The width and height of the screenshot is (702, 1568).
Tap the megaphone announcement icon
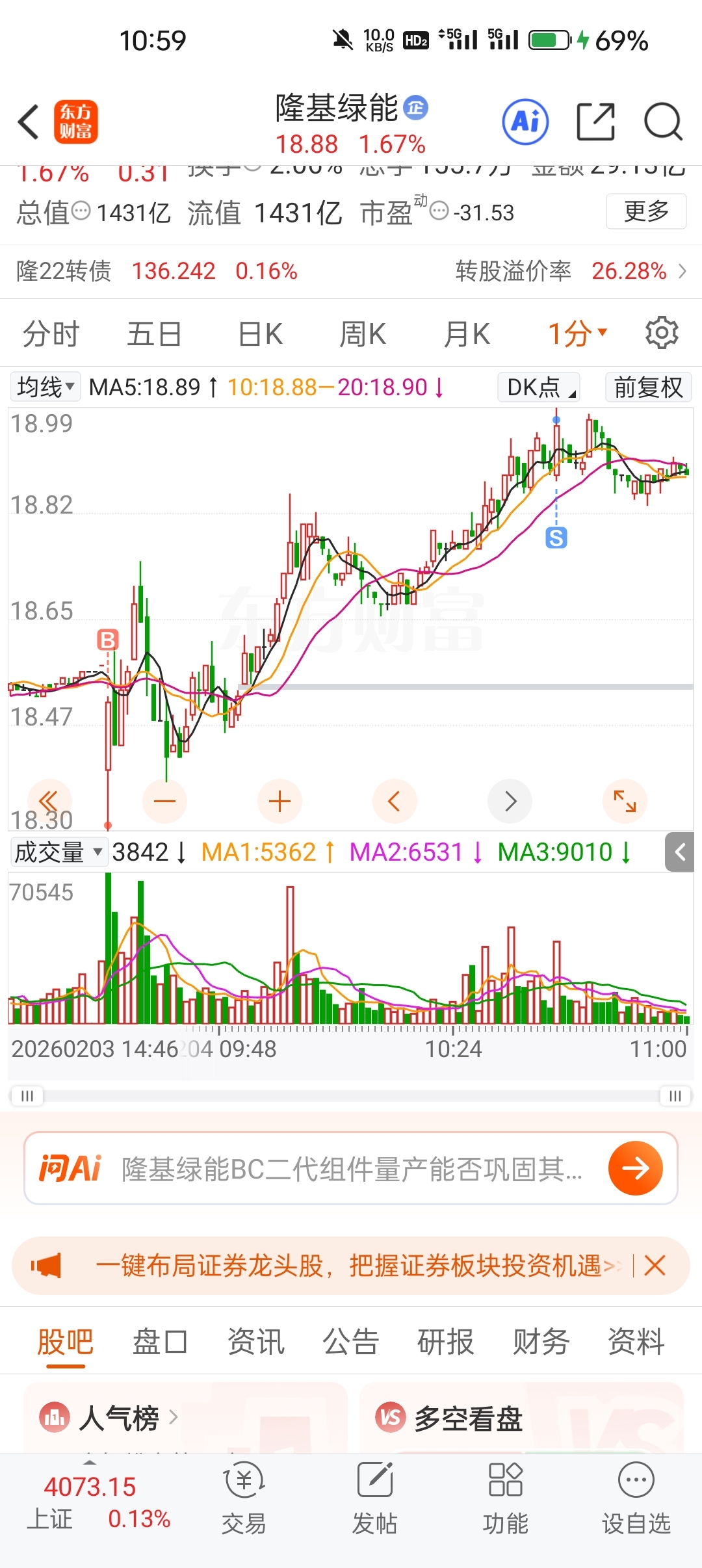click(46, 1266)
